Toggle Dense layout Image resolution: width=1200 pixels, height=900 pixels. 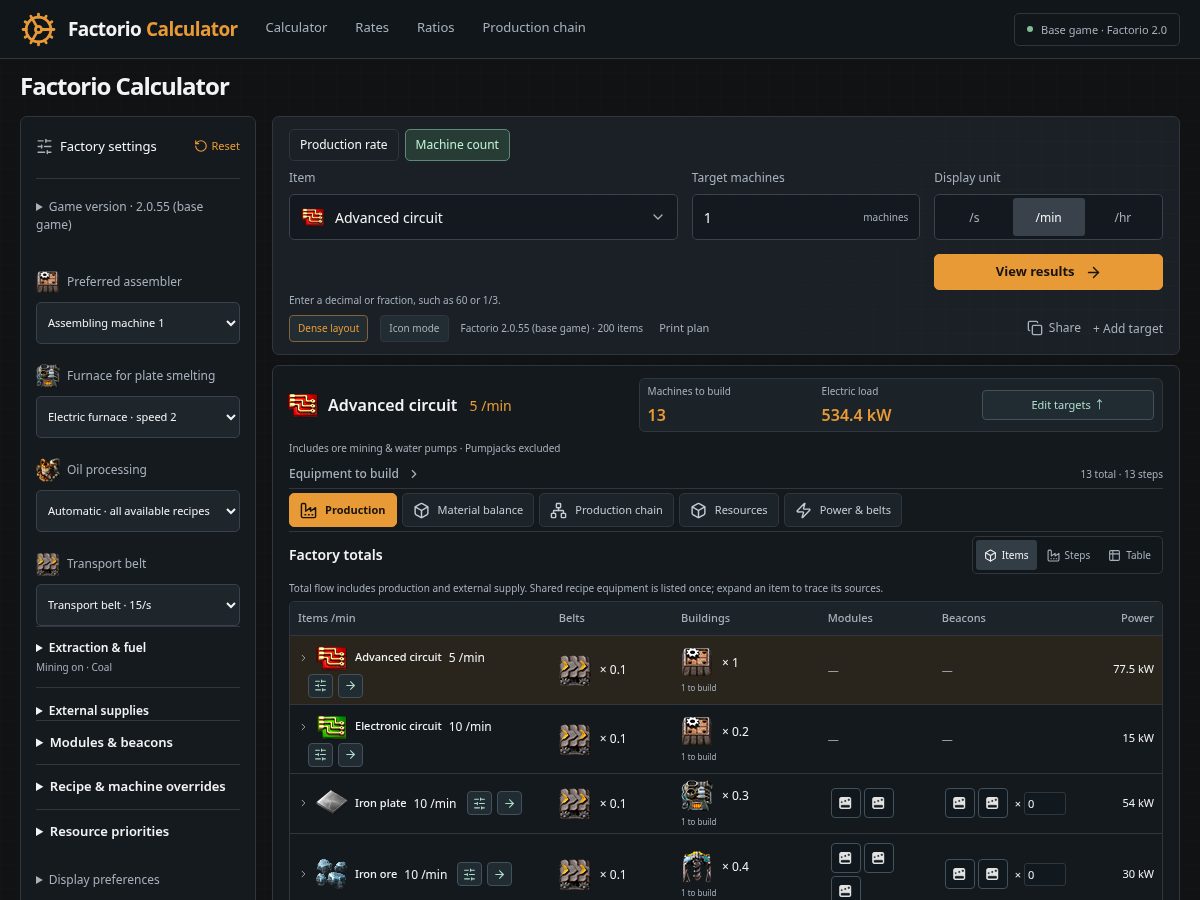[x=328, y=328]
